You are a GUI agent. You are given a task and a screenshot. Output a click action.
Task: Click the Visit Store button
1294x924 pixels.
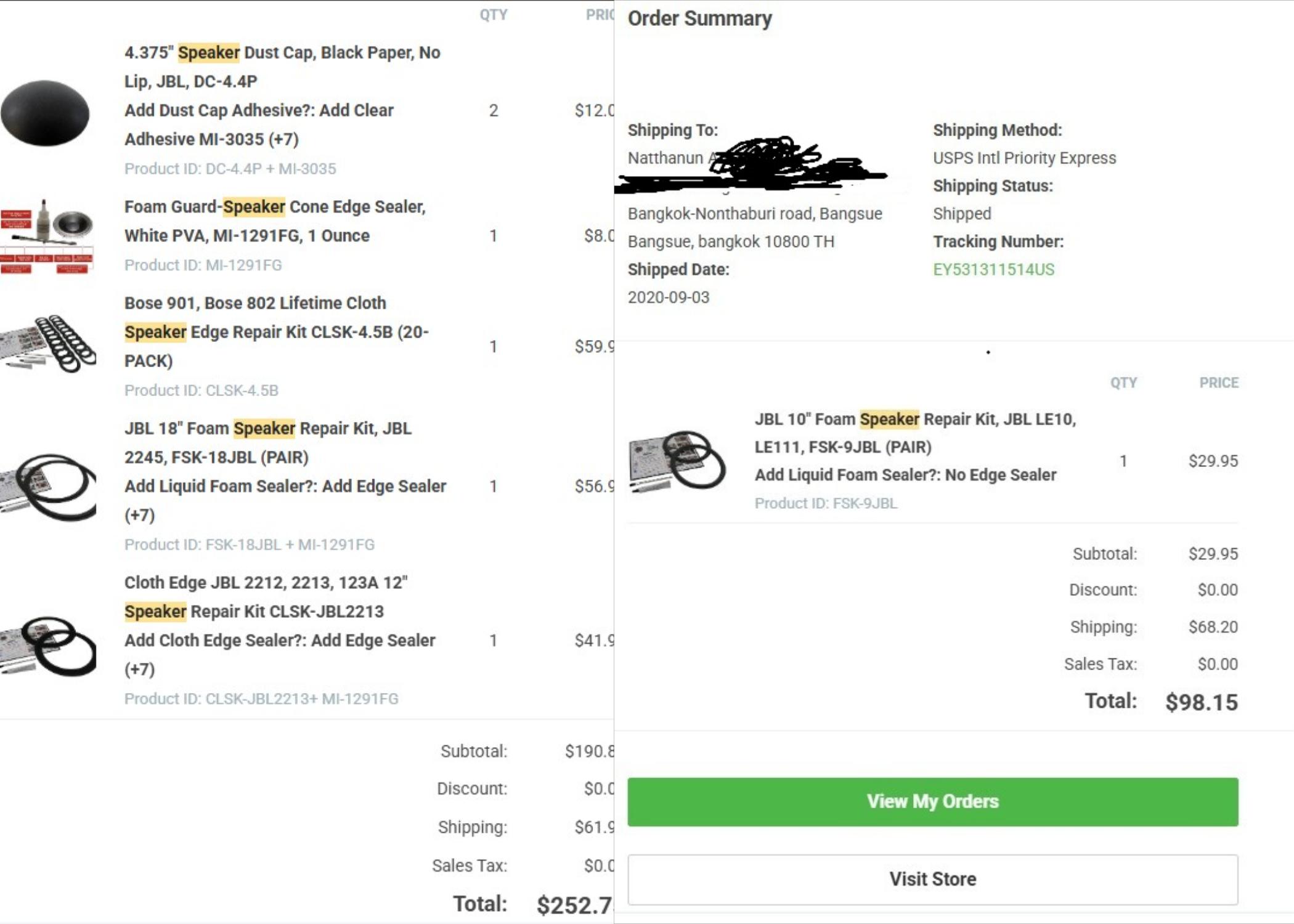[x=933, y=879]
